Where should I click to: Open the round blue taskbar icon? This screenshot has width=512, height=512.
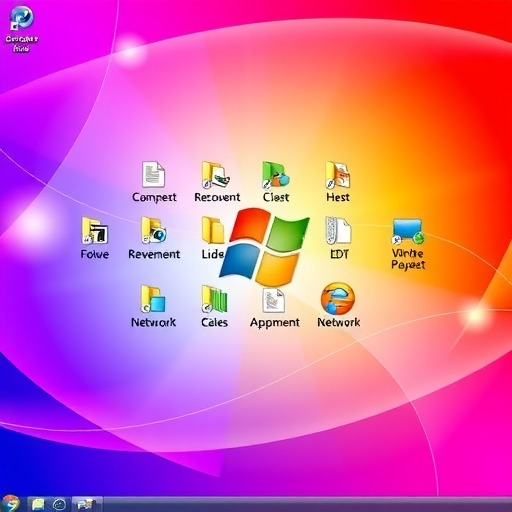(x=59, y=505)
